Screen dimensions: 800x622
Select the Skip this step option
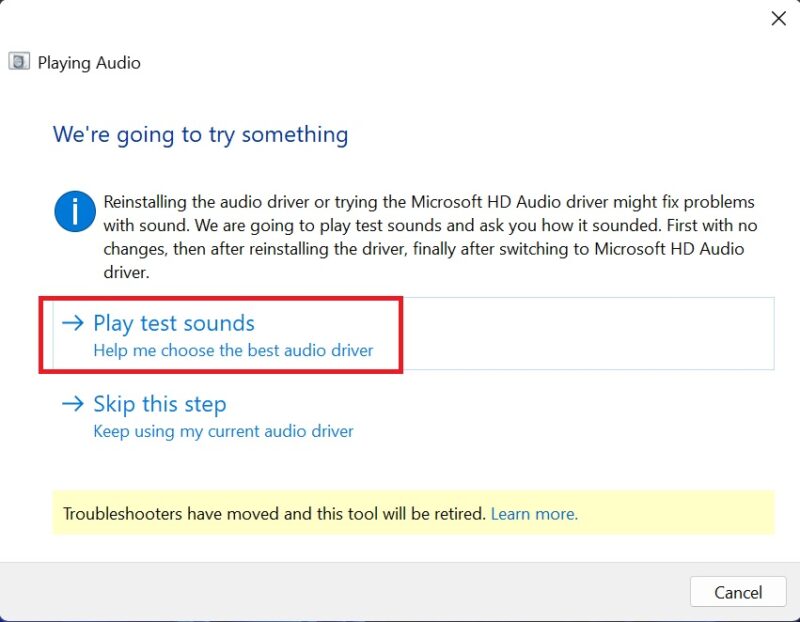tap(159, 403)
